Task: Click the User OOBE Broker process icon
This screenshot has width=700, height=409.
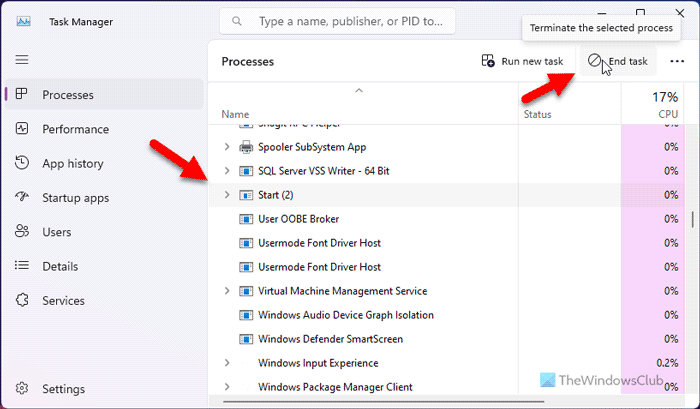Action: pyautogui.click(x=247, y=219)
